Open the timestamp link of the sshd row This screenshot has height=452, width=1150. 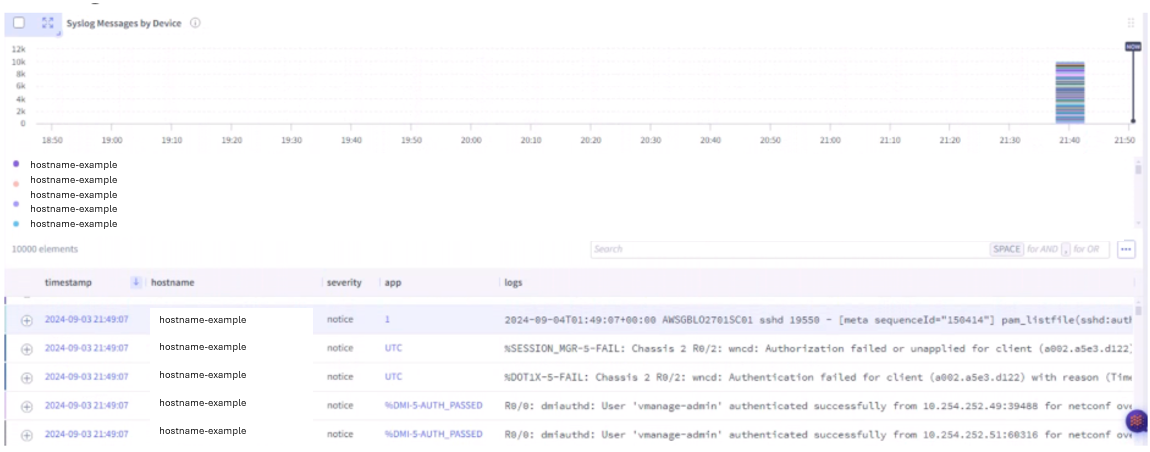click(87, 320)
